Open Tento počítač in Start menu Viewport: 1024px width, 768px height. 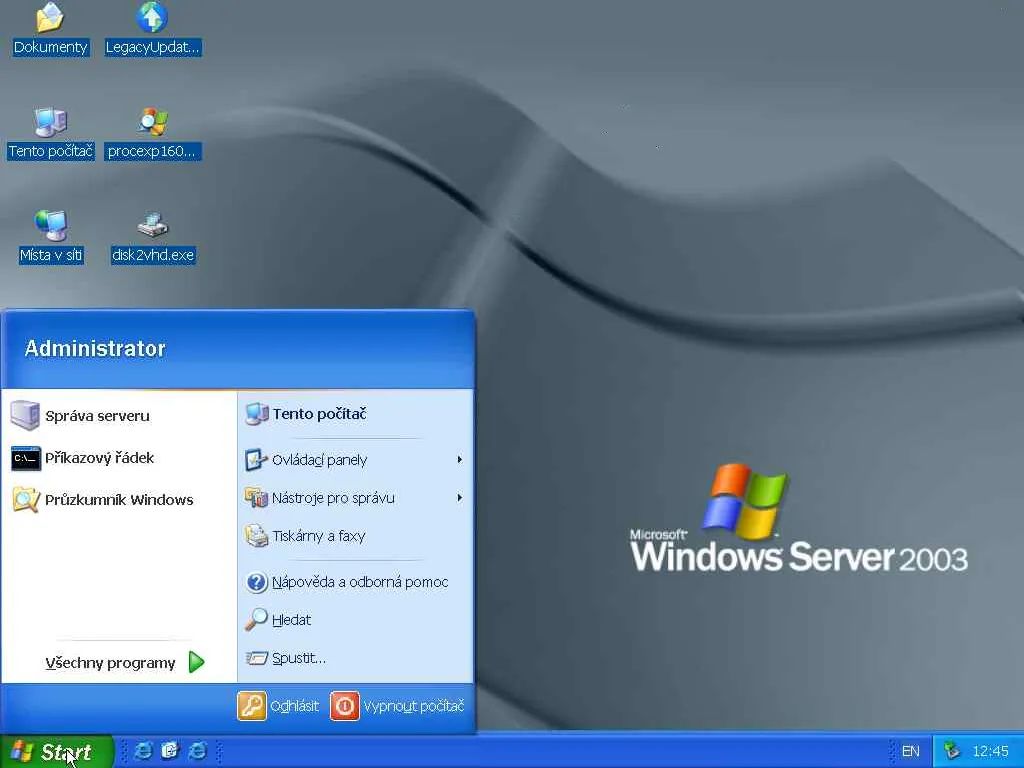[x=355, y=414]
